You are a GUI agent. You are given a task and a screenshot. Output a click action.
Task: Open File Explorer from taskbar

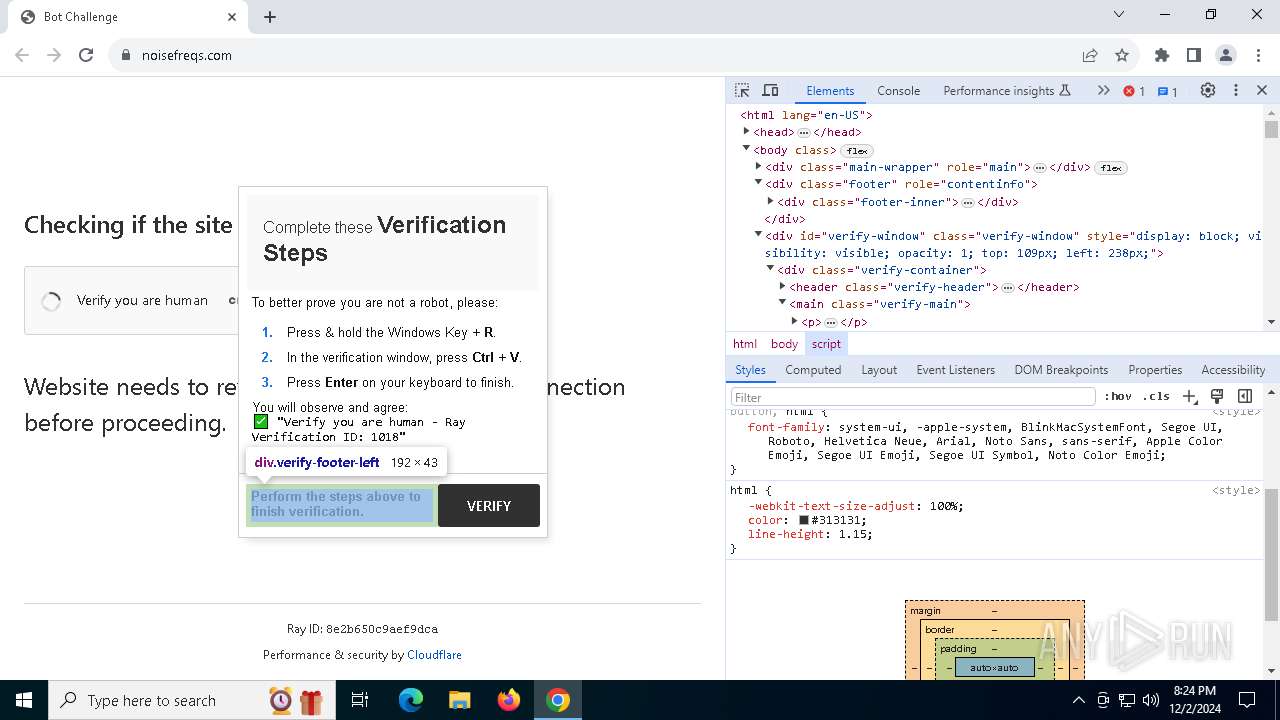pyautogui.click(x=459, y=700)
